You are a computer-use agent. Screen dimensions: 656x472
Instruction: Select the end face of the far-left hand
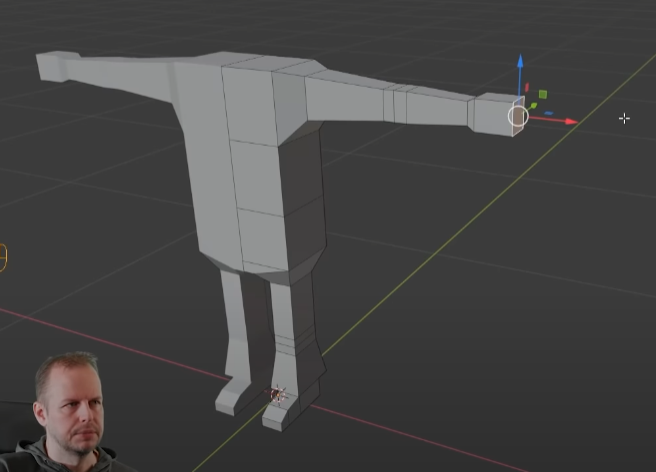(x=51, y=67)
